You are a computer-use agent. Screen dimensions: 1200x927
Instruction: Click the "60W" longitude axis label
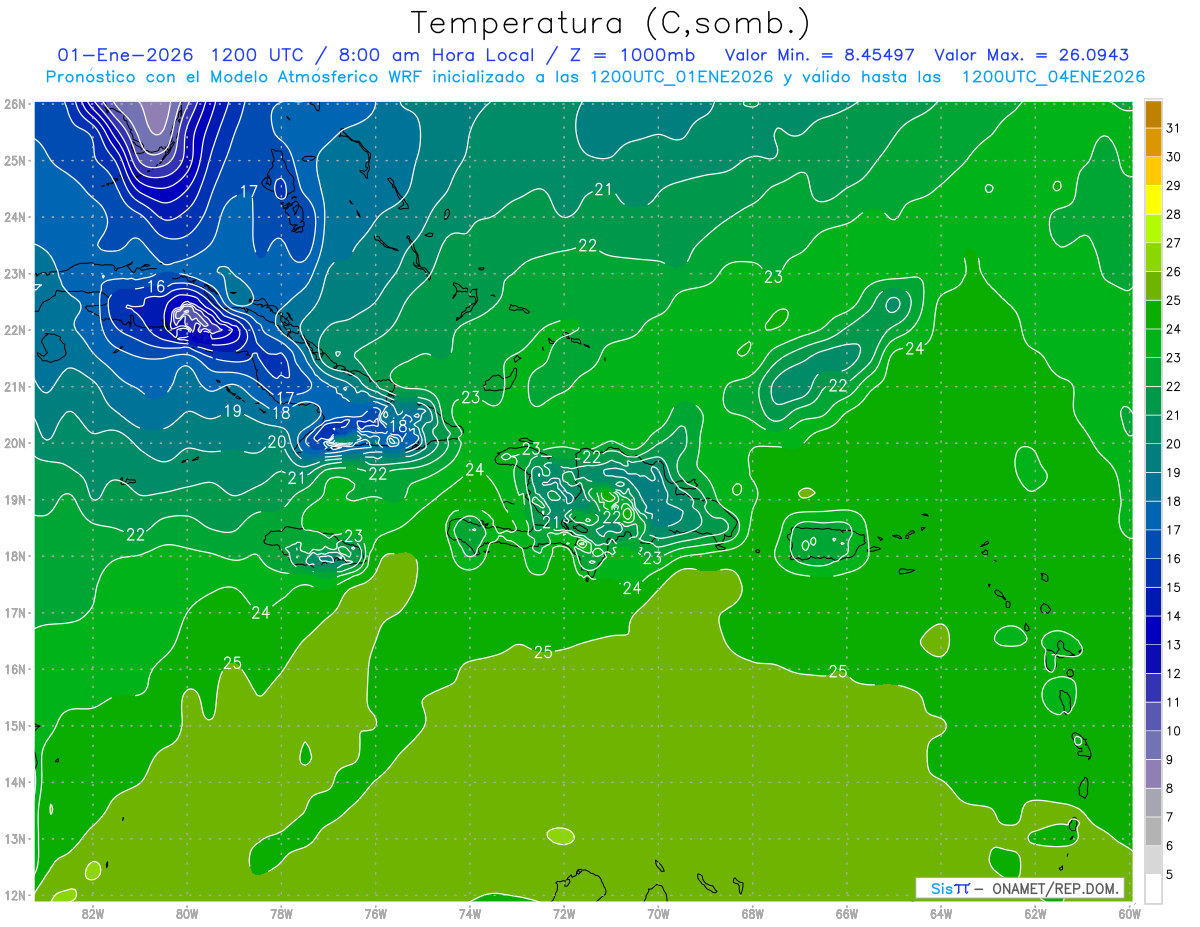(1129, 913)
